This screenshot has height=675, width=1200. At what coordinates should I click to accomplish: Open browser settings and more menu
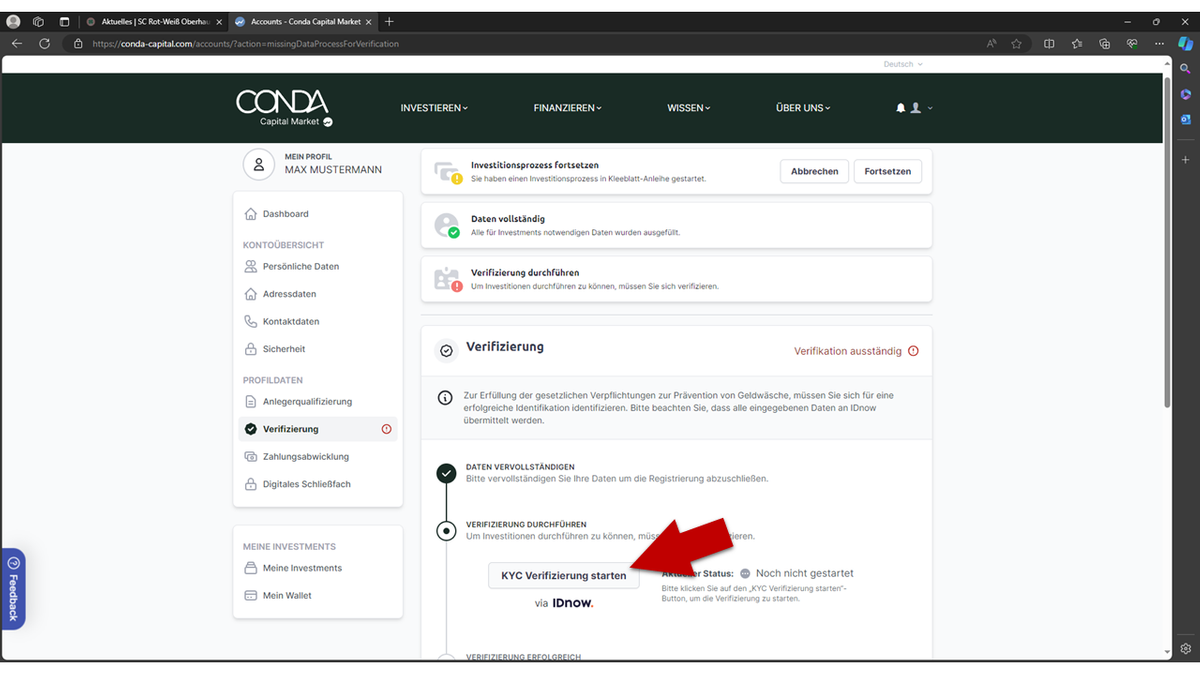(1160, 44)
